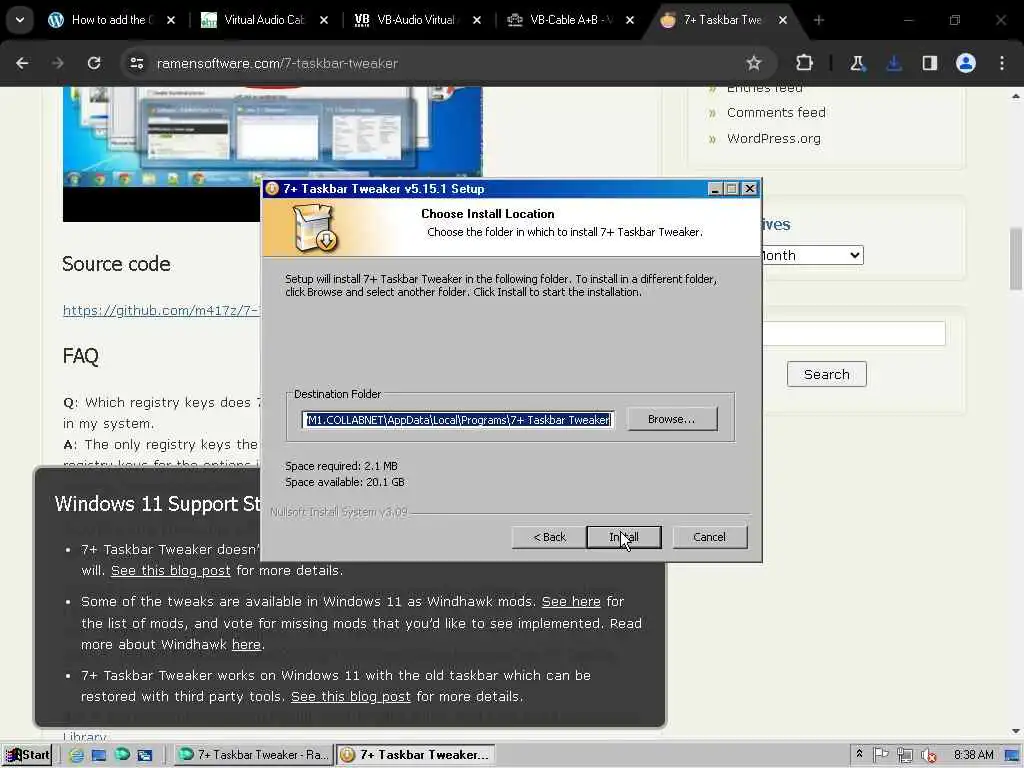Open first "See this blog post" link
This screenshot has height=768, width=1024.
170,571
